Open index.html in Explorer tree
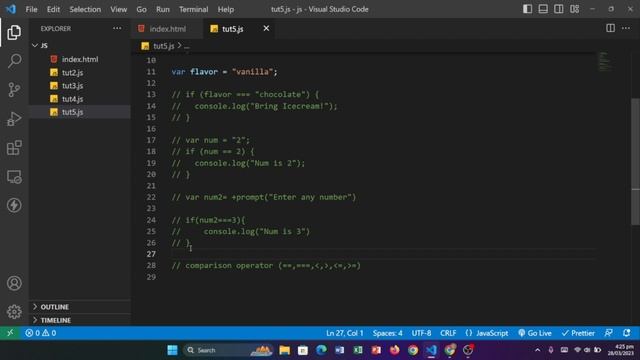640x360 pixels. [x=80, y=59]
